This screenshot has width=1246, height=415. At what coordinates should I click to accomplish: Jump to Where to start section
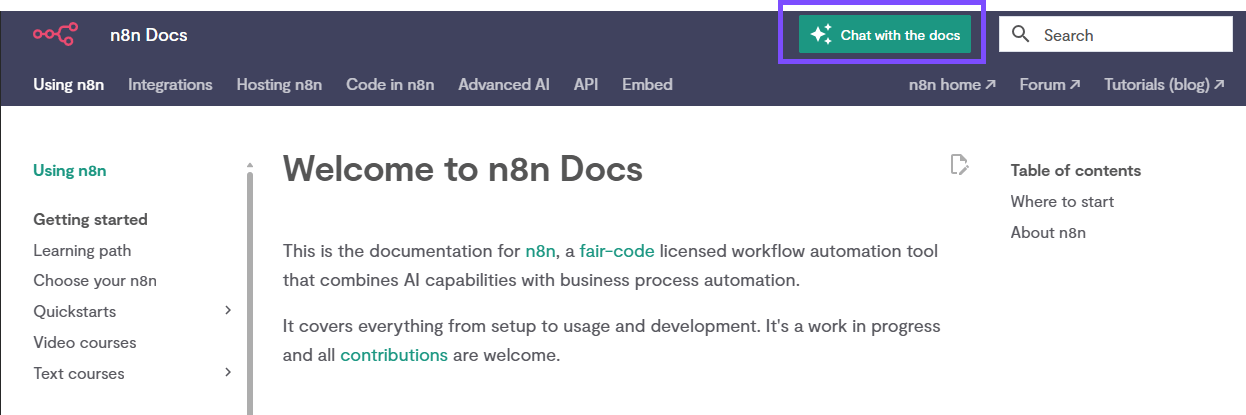[1062, 202]
